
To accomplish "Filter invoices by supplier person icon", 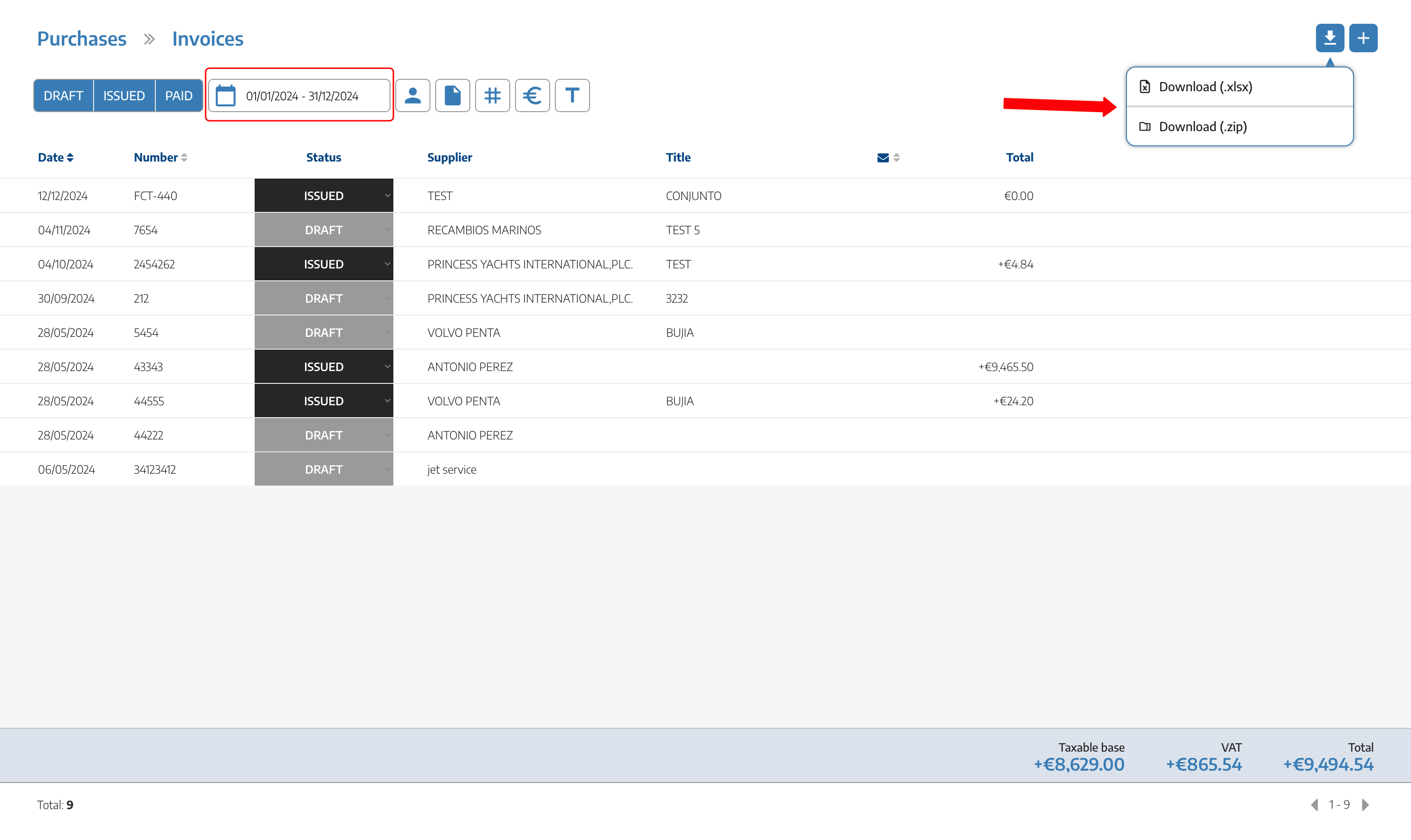I will click(412, 95).
